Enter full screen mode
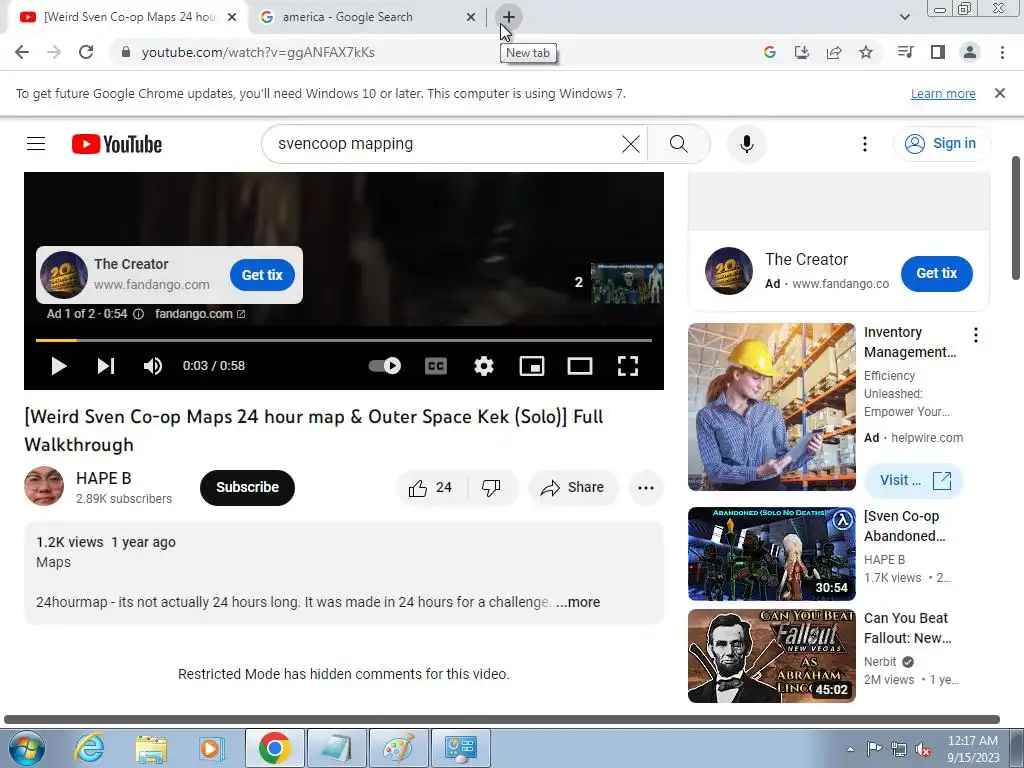This screenshot has width=1024, height=768. [628, 366]
